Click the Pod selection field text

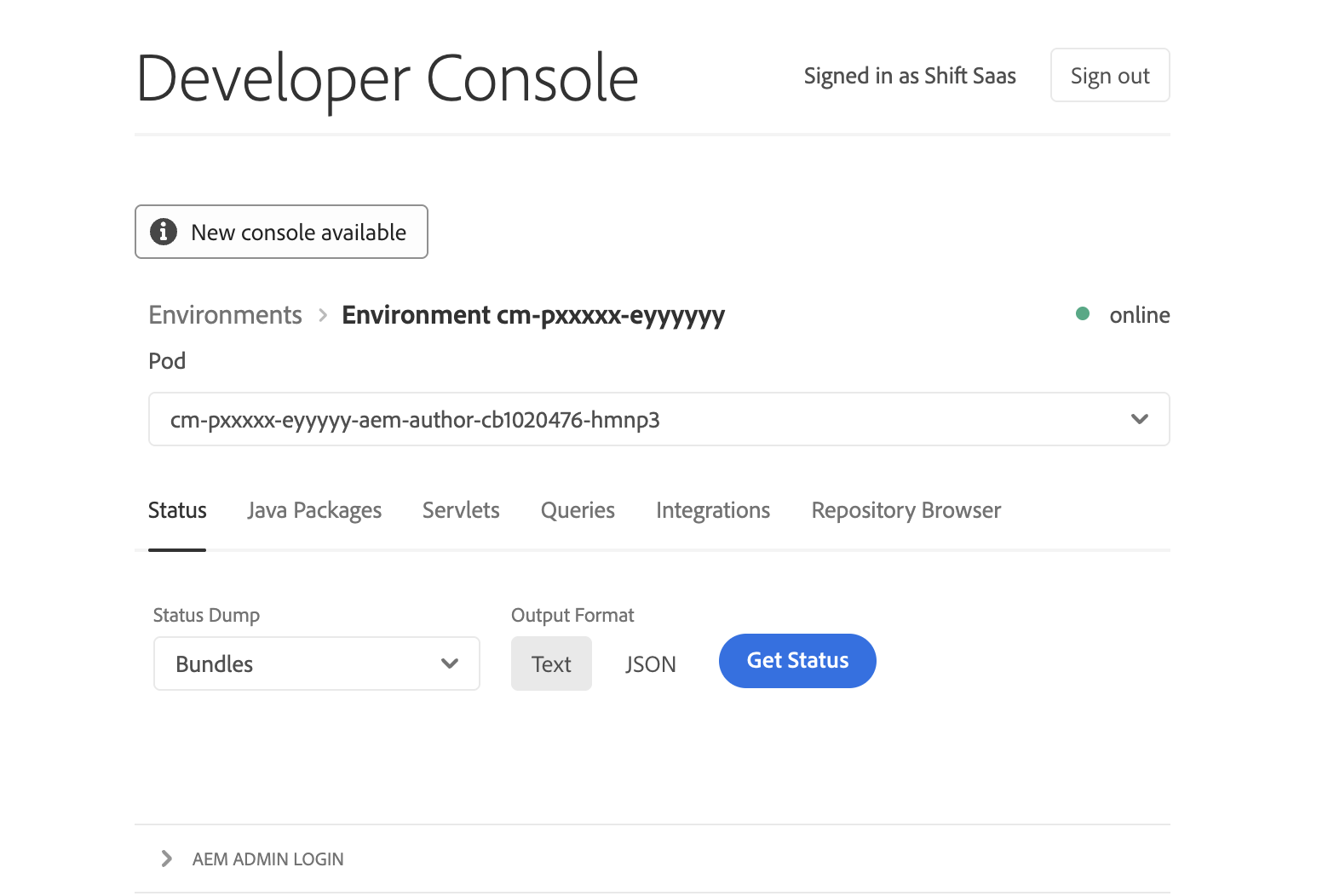(x=415, y=420)
